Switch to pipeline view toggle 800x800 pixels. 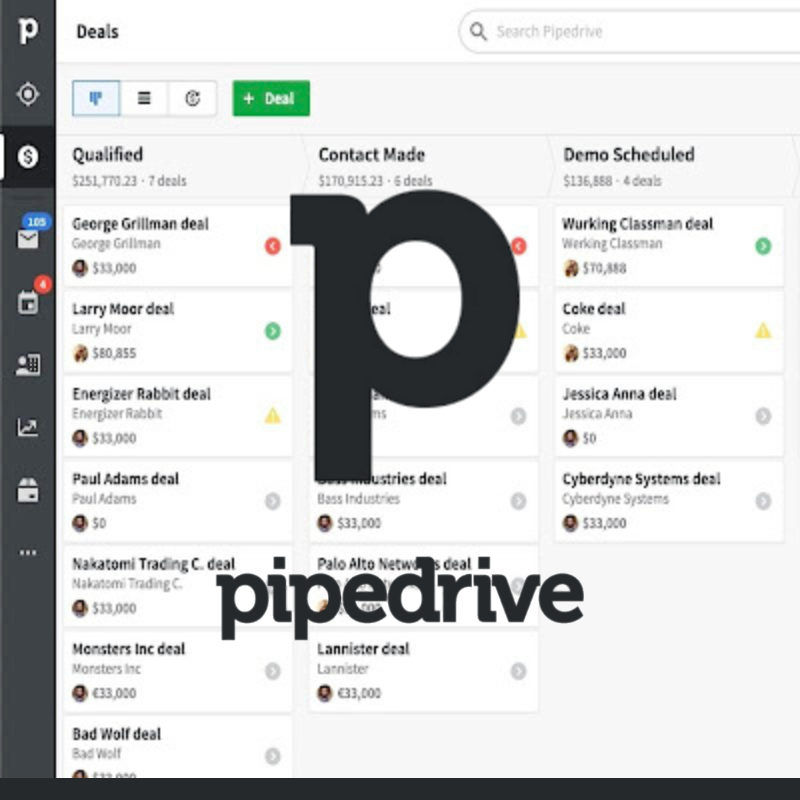(97, 99)
